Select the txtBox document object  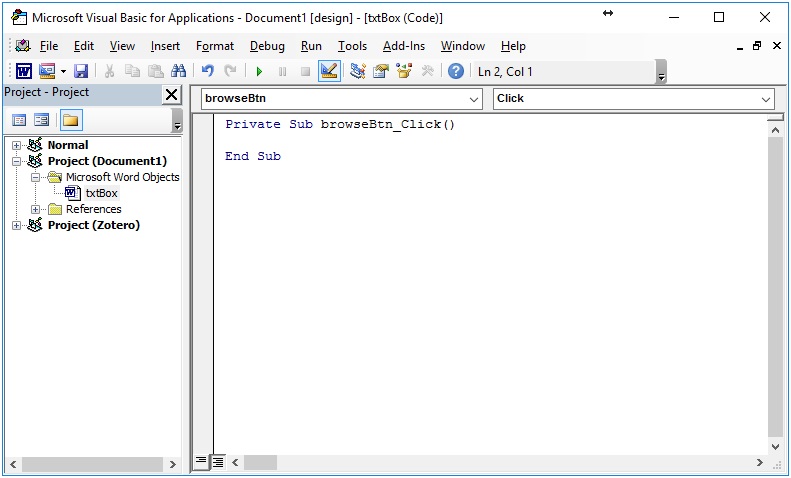101,193
